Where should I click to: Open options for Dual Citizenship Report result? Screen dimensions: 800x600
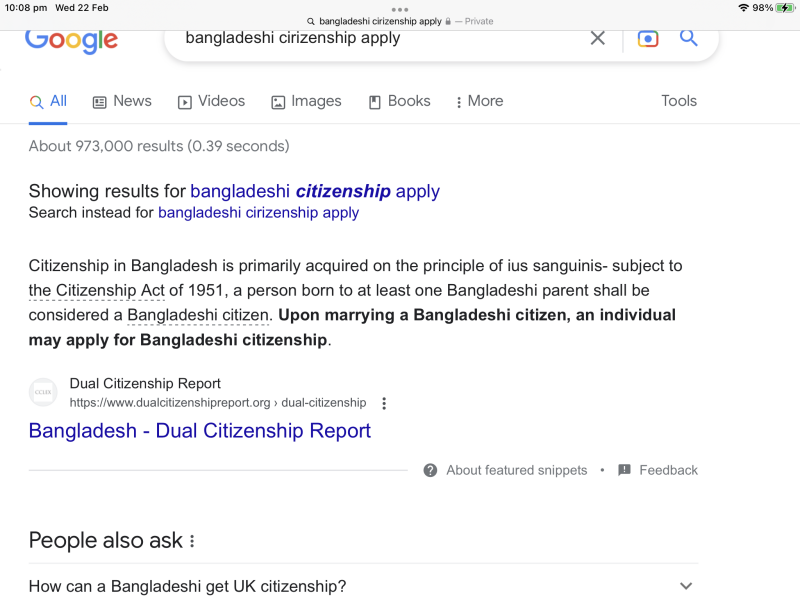click(384, 403)
